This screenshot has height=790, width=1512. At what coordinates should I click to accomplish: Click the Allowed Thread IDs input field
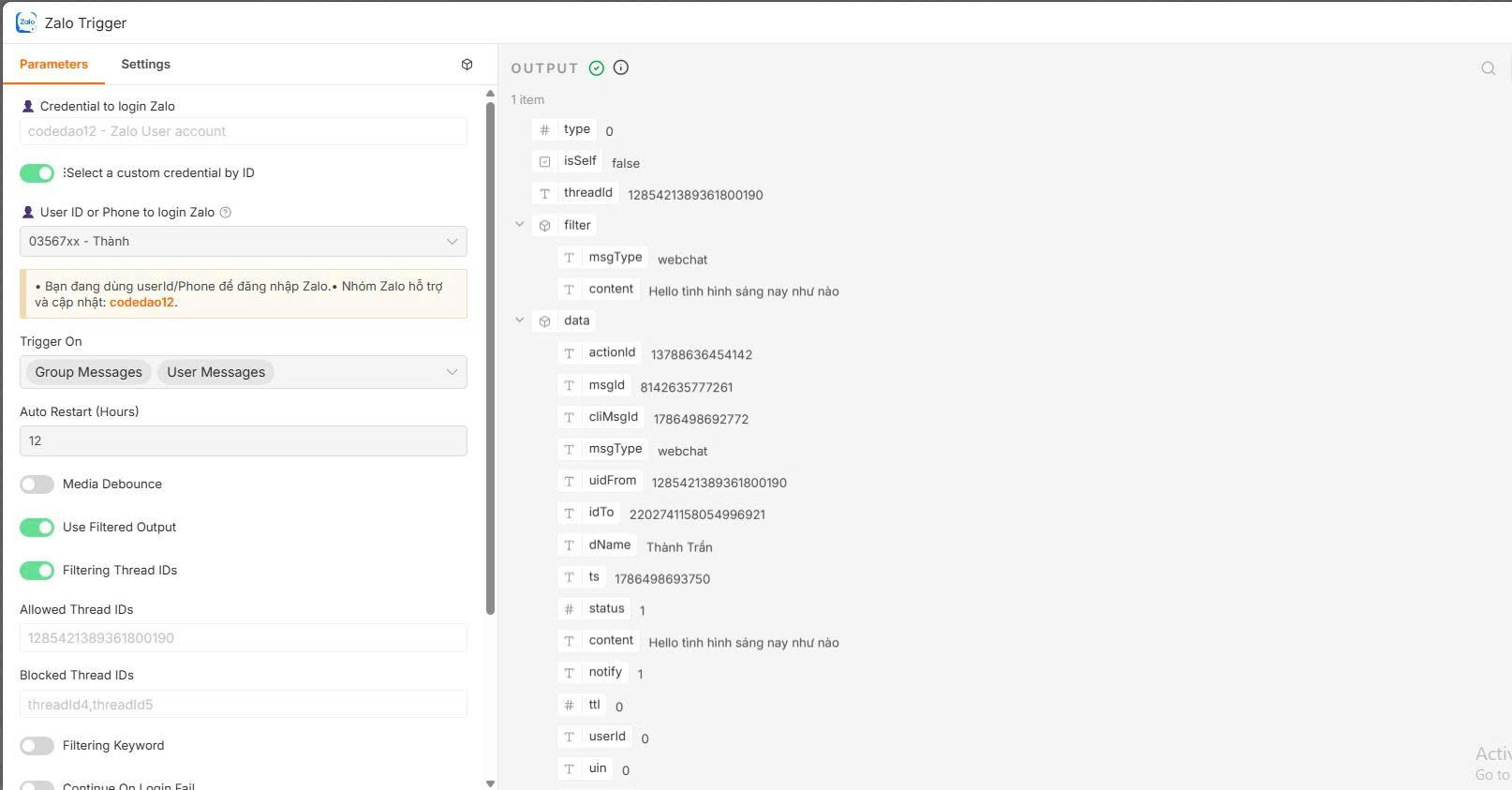click(244, 638)
